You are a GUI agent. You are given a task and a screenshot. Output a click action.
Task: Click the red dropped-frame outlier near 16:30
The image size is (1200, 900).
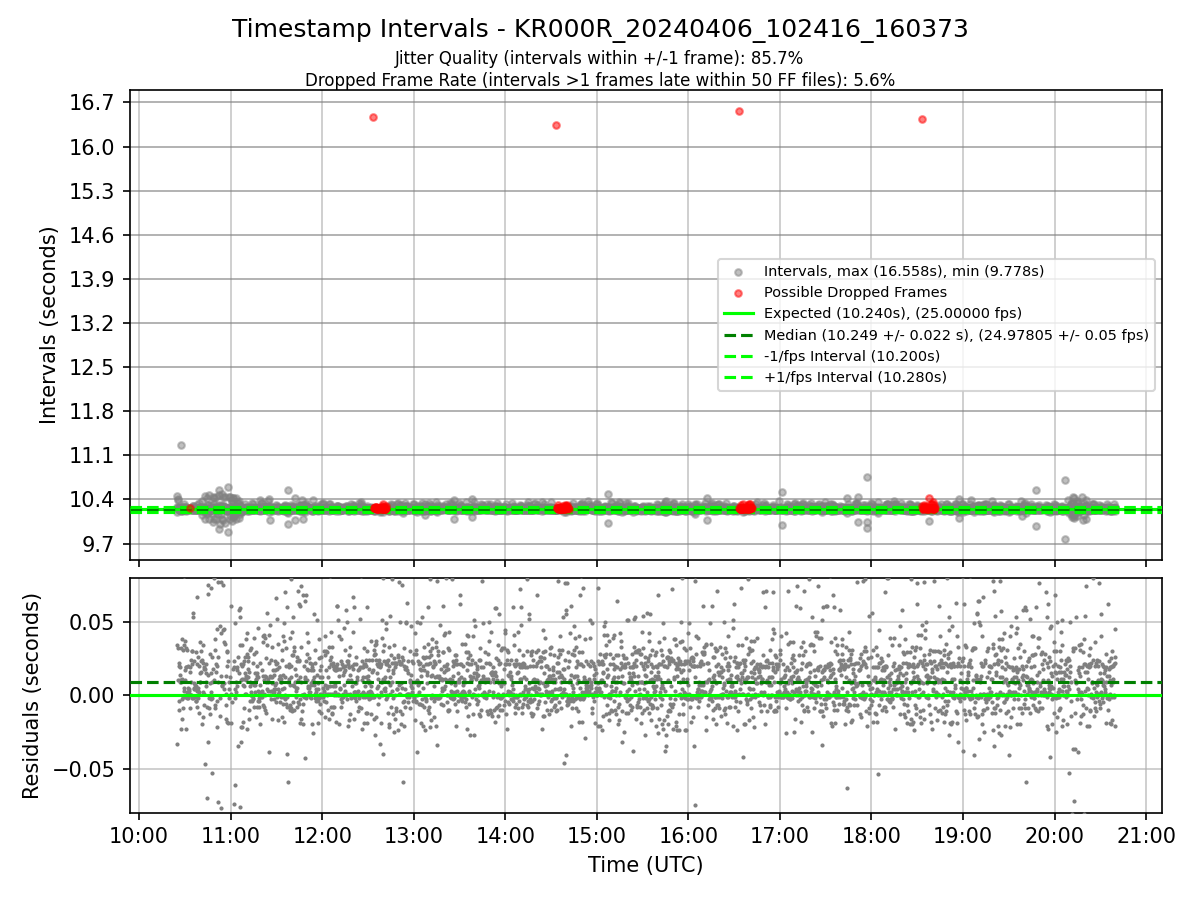coord(739,111)
